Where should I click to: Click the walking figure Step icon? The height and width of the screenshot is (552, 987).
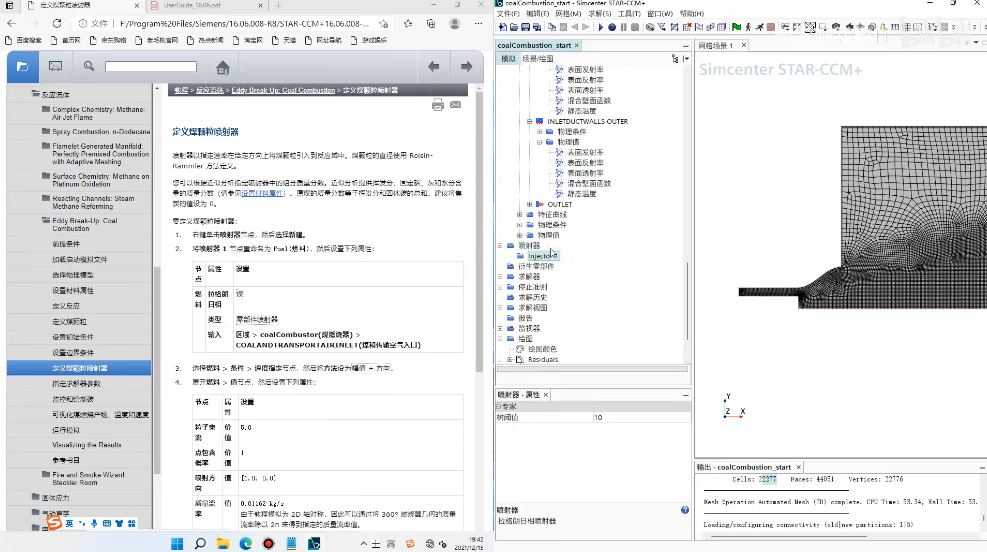(x=748, y=27)
